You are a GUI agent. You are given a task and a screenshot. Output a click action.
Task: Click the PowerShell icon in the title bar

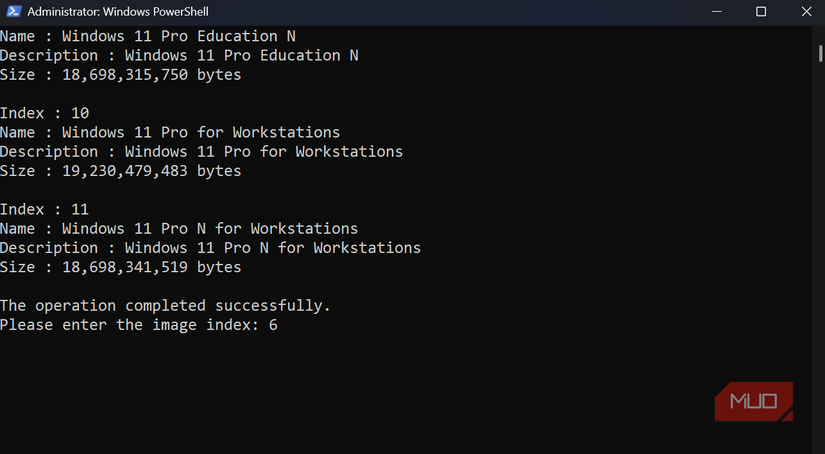[x=11, y=12]
